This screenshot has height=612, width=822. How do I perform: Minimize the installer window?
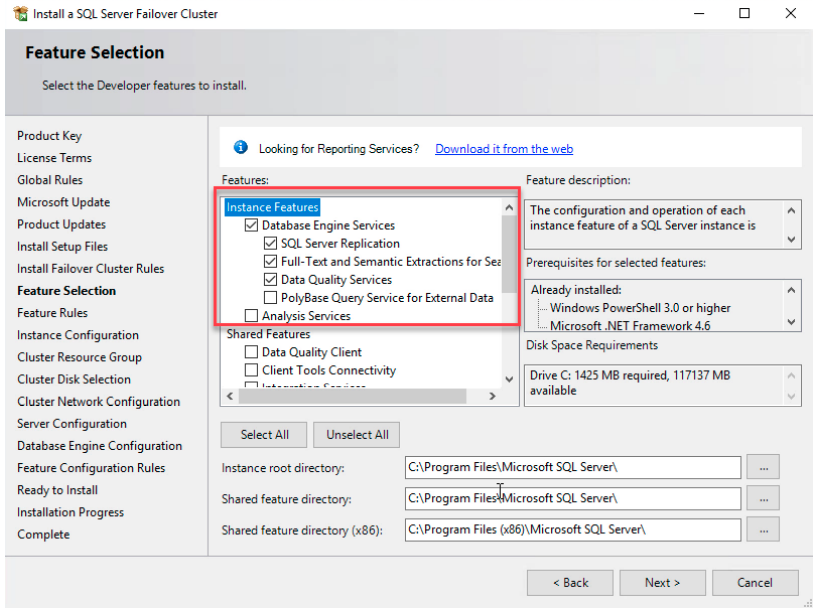pos(699,14)
